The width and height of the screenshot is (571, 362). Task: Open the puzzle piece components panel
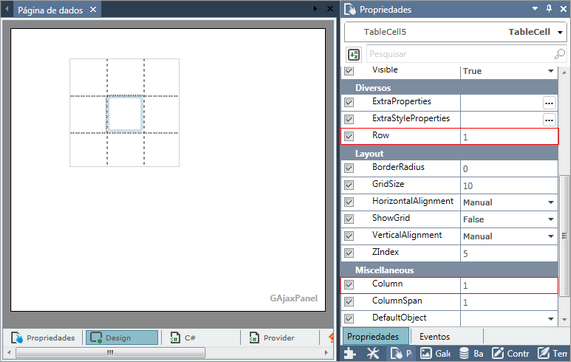coord(350,353)
